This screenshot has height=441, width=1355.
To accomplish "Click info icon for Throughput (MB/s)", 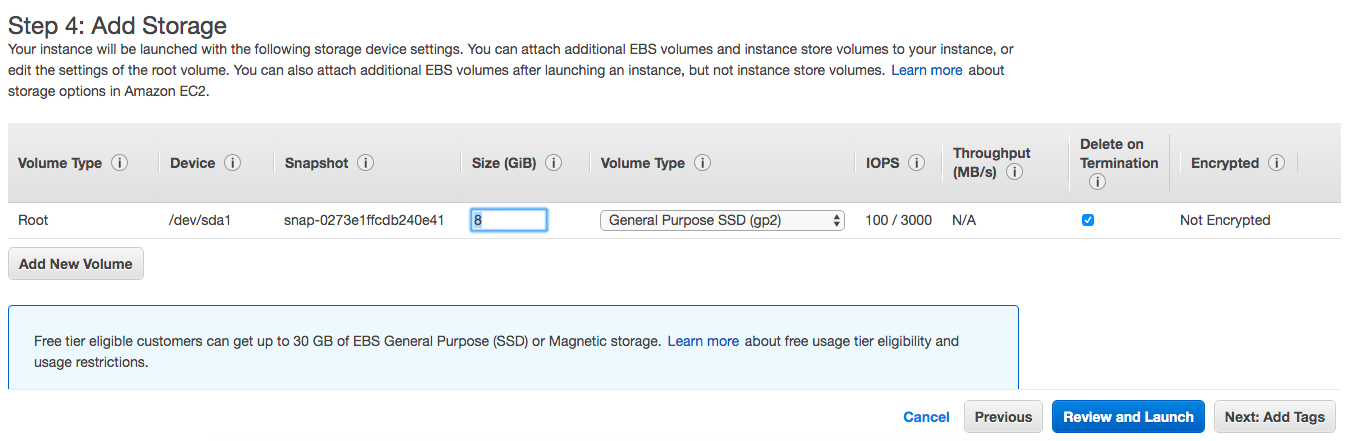I will (x=1014, y=172).
